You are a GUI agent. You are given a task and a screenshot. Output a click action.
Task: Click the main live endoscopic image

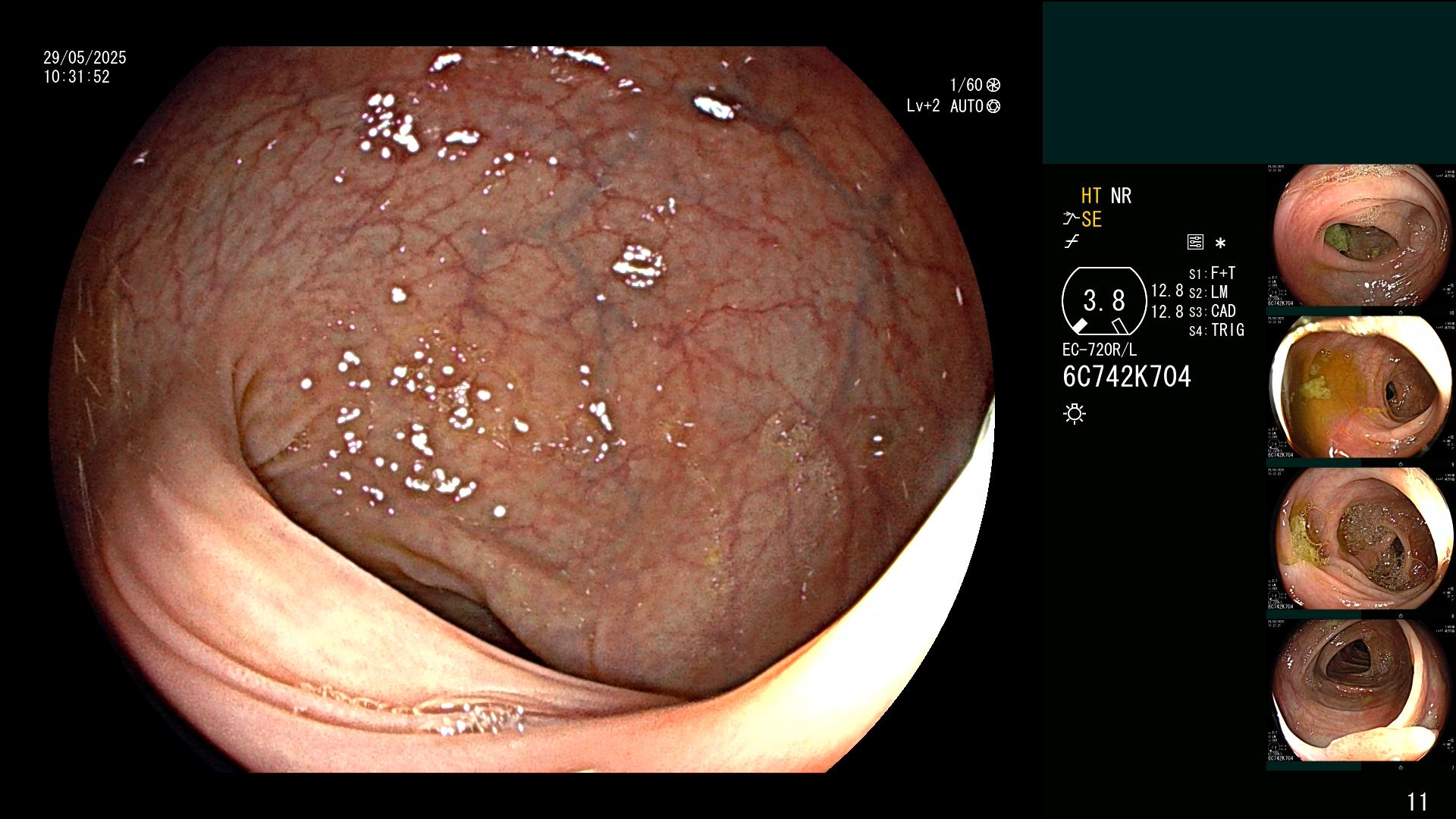[522, 409]
